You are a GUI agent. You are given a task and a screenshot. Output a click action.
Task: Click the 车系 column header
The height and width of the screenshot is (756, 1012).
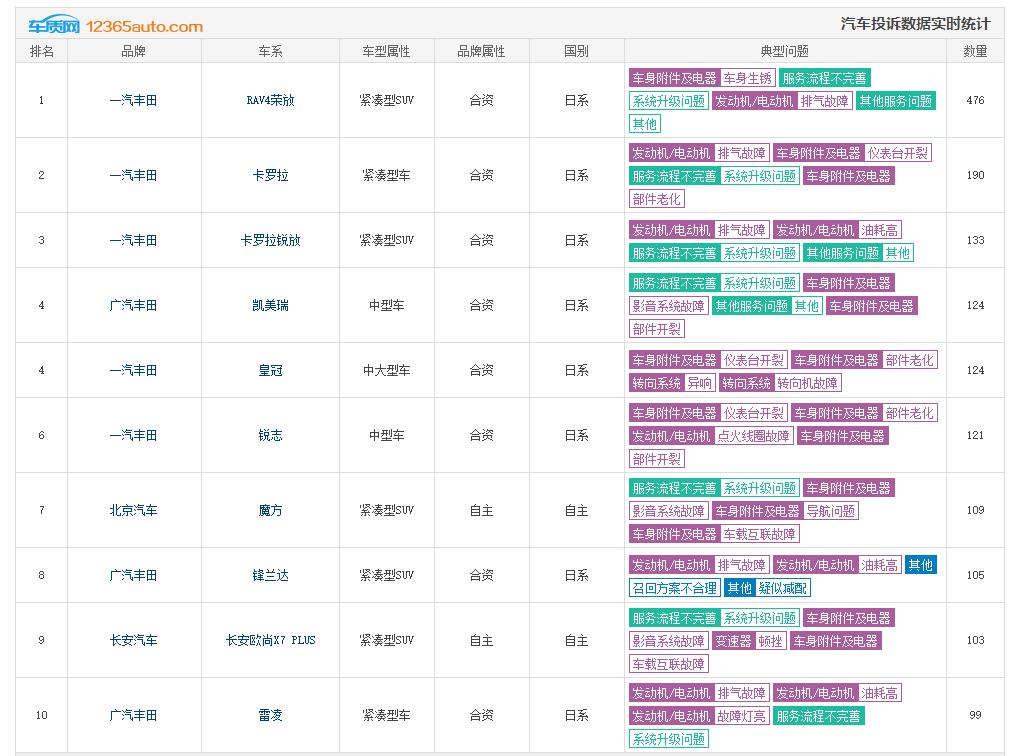(270, 51)
